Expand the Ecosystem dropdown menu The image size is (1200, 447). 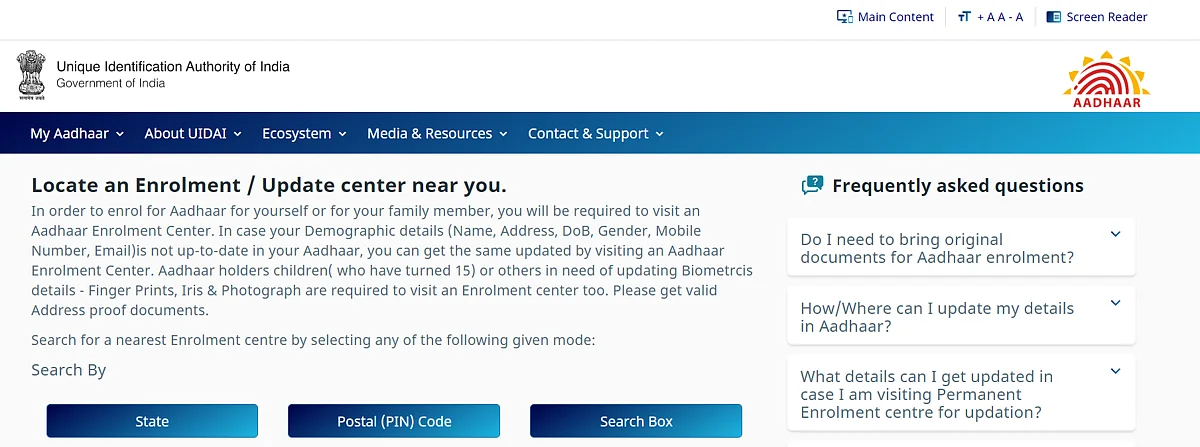point(304,133)
